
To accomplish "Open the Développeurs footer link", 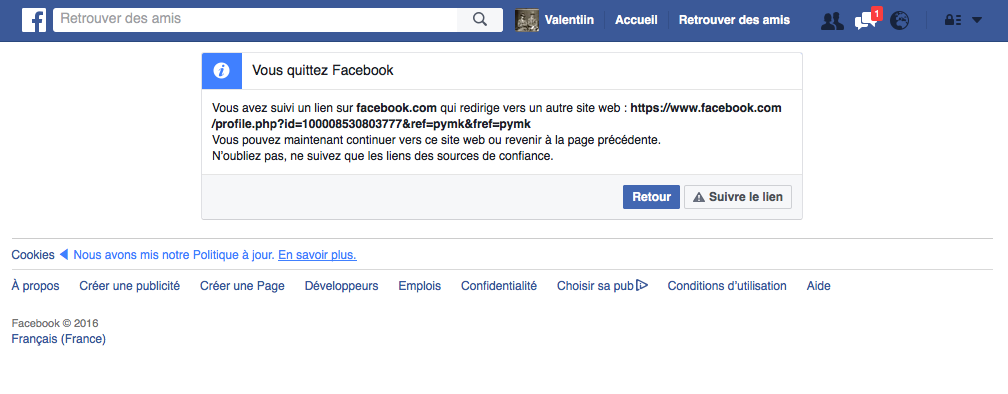I will pyautogui.click(x=341, y=286).
